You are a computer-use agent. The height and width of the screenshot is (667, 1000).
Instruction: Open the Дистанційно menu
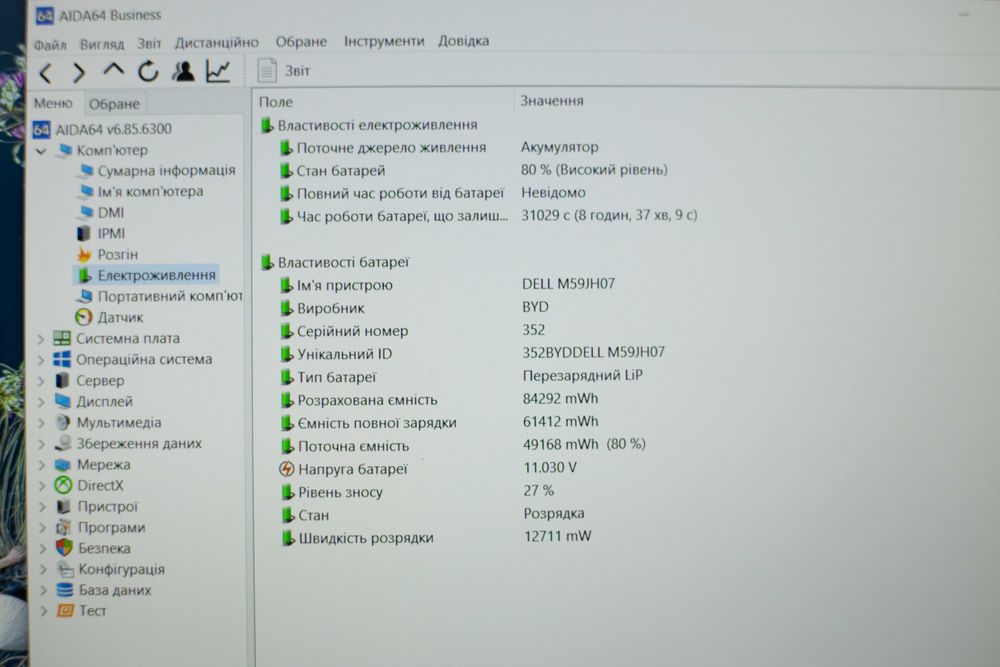tap(217, 43)
